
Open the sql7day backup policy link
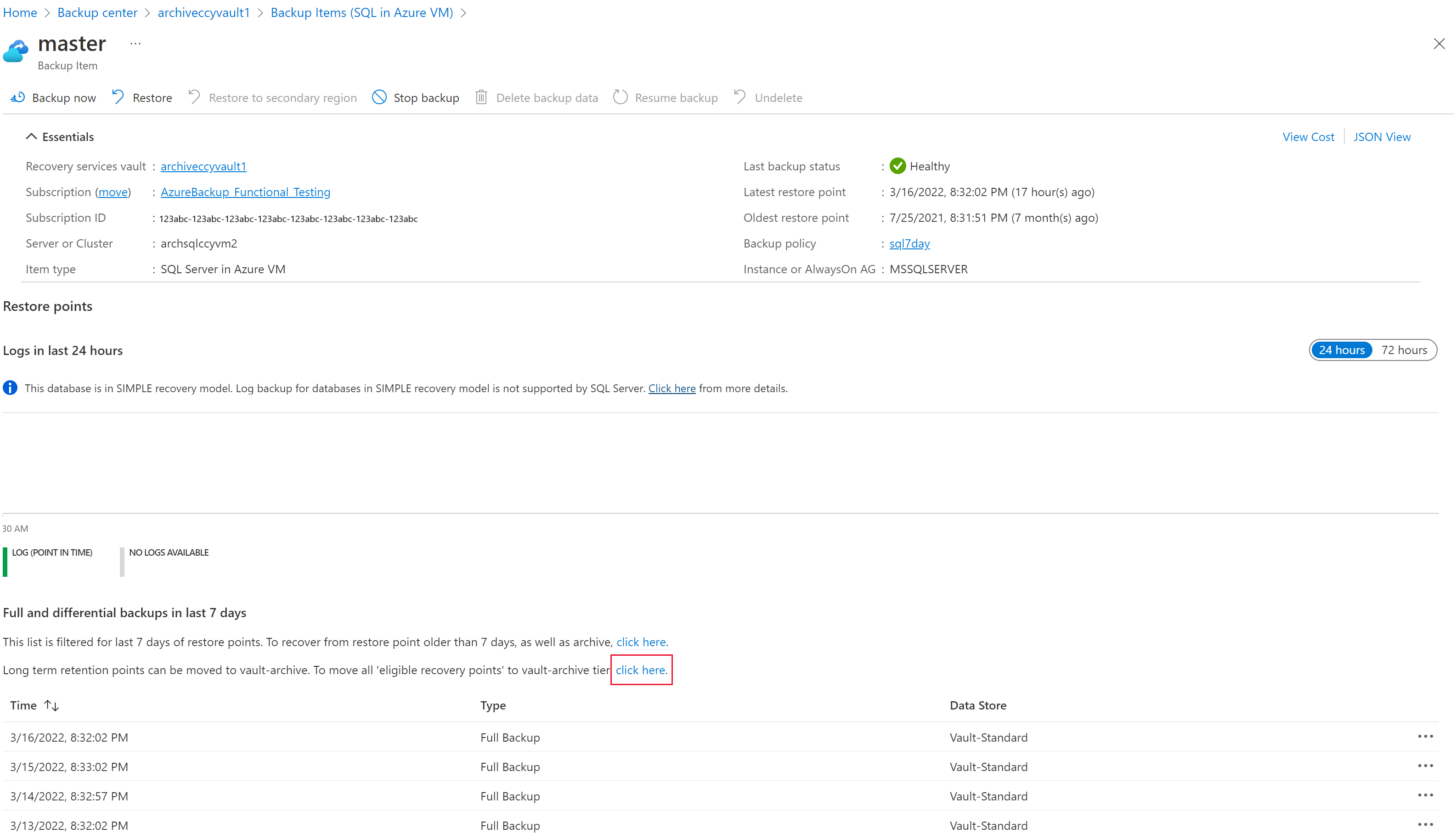tap(909, 243)
